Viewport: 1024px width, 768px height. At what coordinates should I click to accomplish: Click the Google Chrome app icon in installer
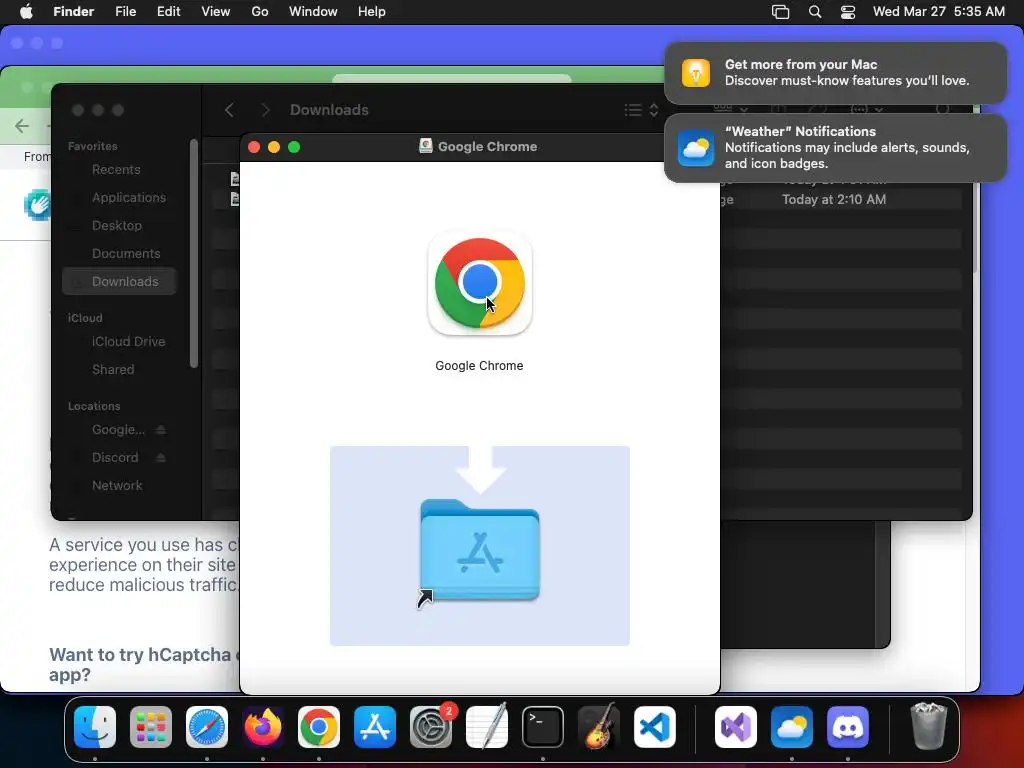(x=479, y=283)
